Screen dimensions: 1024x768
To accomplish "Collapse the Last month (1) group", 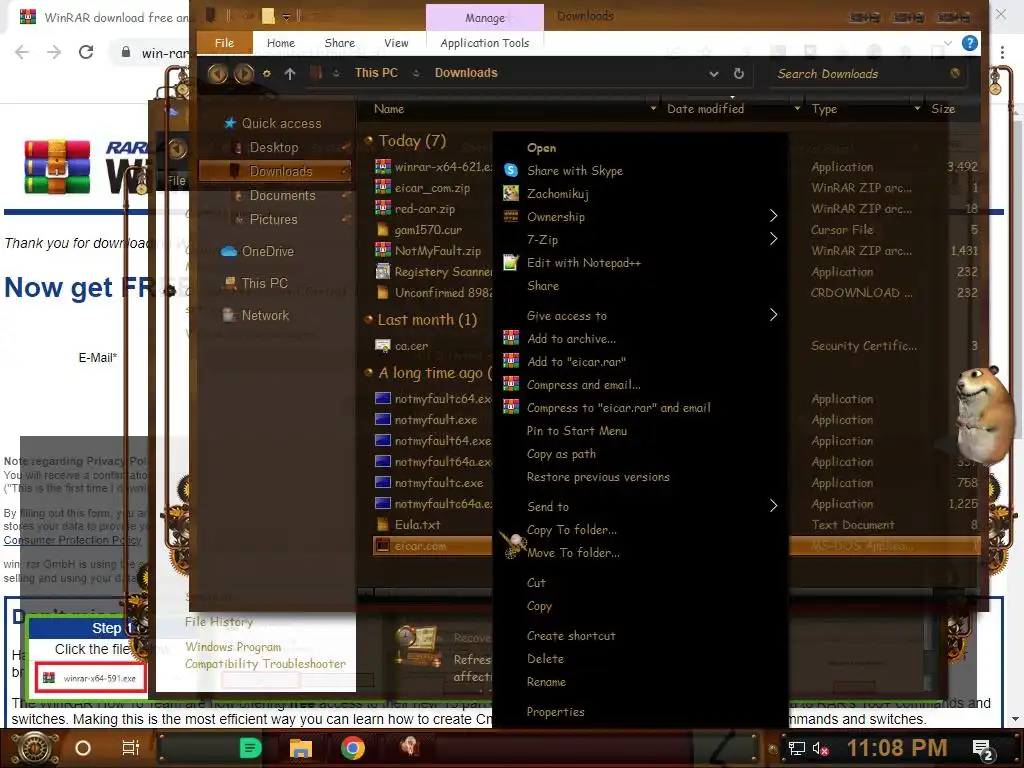I will [x=368, y=319].
